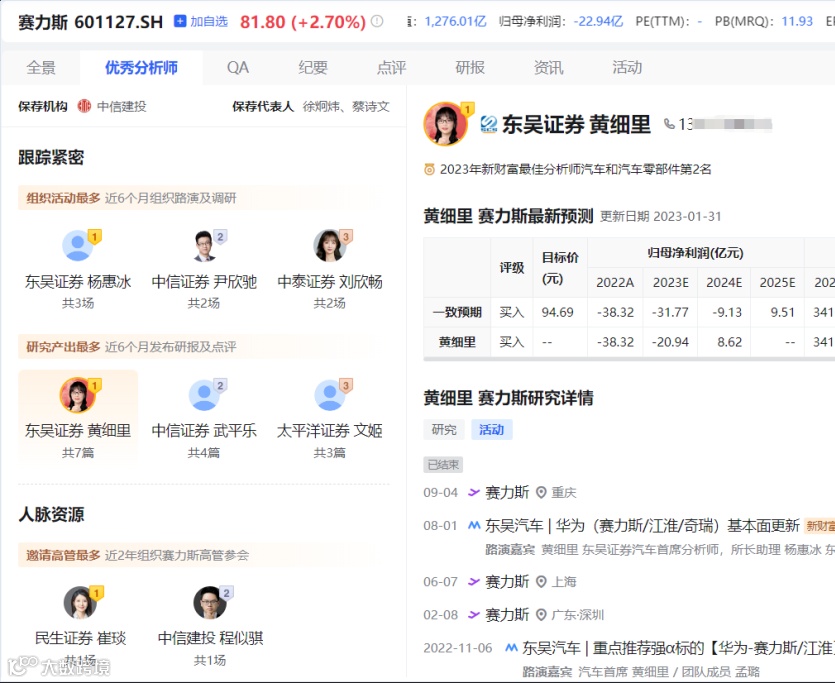This screenshot has width=835, height=683.
Task: Click 共7篇 count under 黄细里
Action: [x=78, y=452]
